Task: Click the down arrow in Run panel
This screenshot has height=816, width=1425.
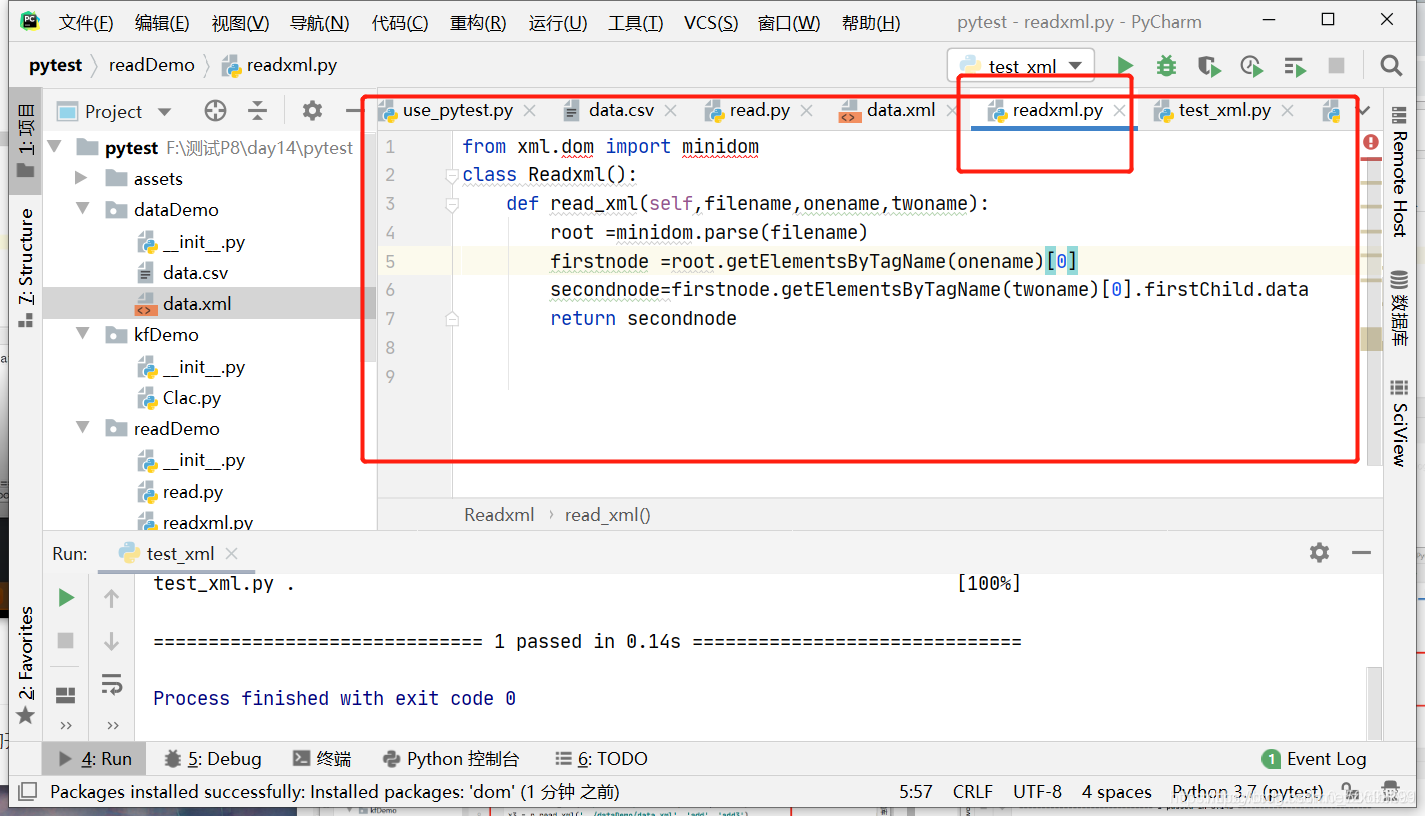Action: pyautogui.click(x=111, y=641)
